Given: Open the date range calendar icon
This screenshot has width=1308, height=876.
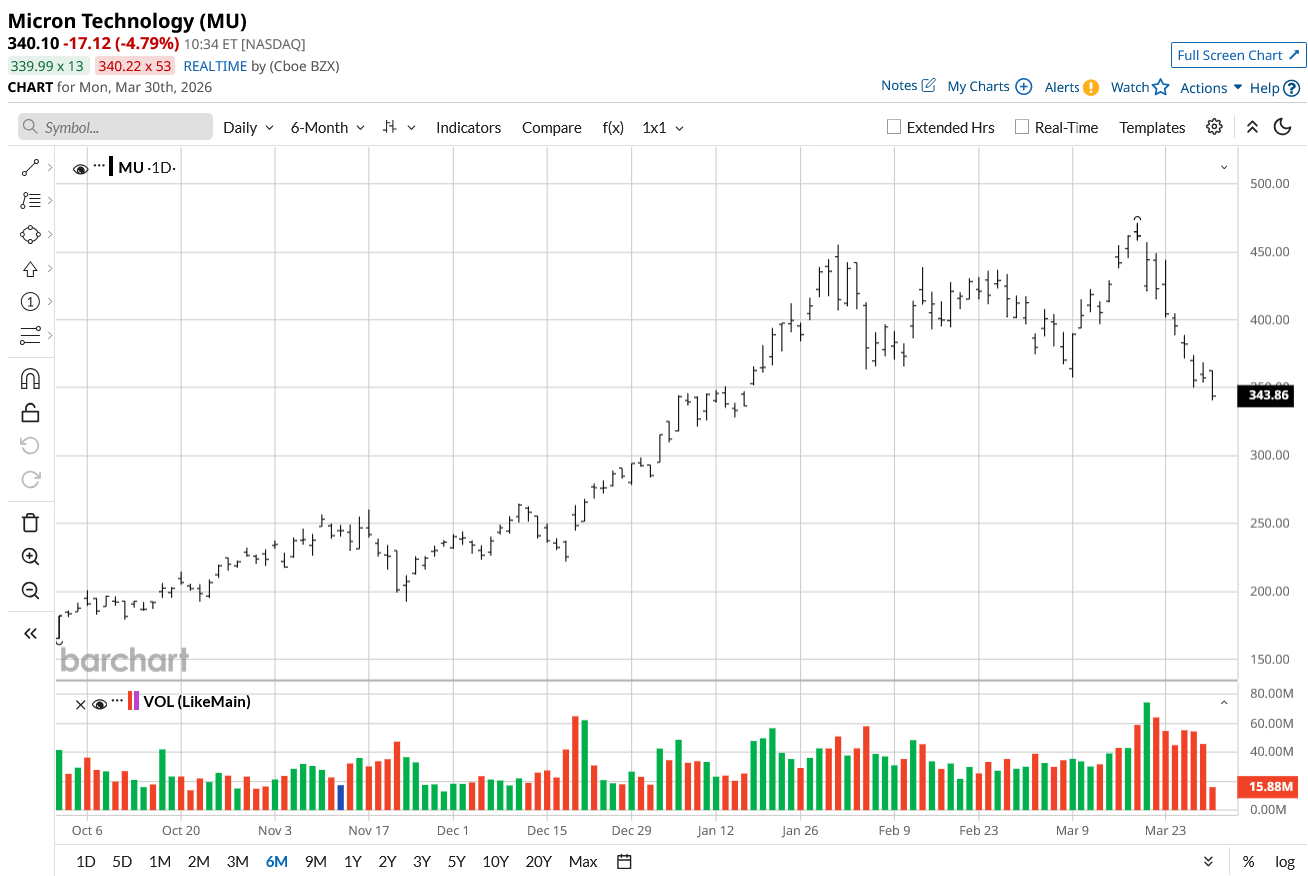Looking at the screenshot, I should [624, 862].
